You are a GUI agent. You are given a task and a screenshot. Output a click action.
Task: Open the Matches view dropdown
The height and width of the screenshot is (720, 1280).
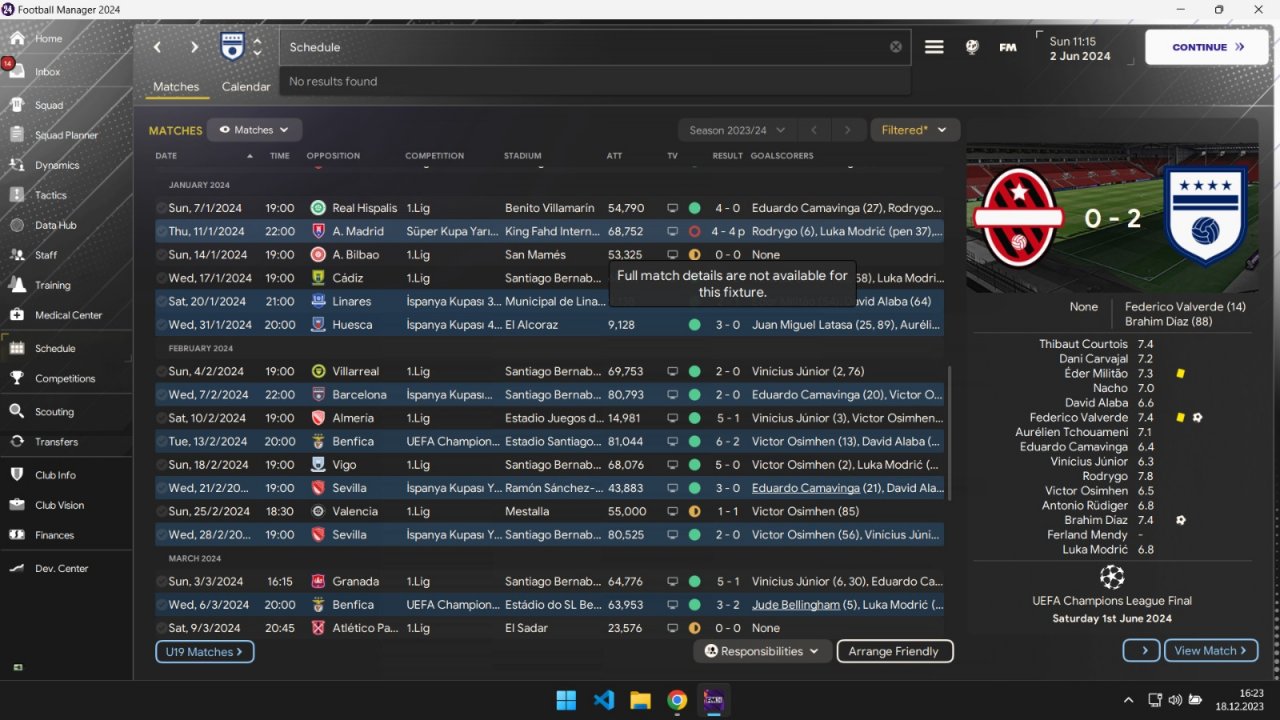[x=254, y=130]
